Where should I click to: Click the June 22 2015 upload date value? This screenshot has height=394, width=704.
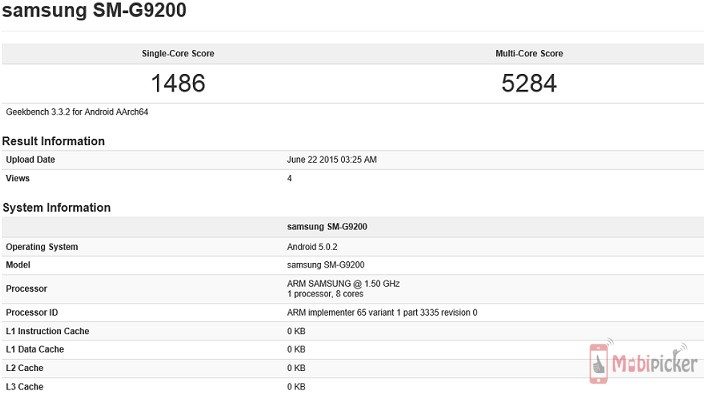[x=332, y=160]
